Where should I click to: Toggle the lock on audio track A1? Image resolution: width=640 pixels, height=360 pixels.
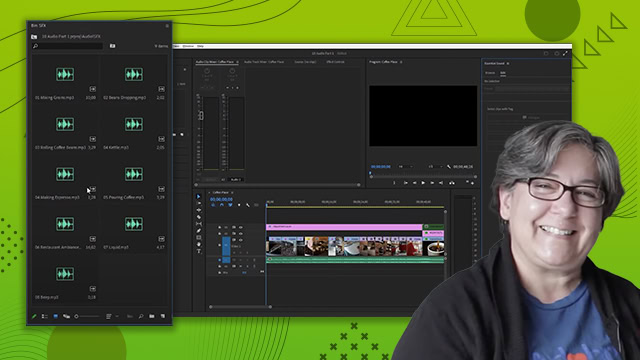[x=219, y=260]
